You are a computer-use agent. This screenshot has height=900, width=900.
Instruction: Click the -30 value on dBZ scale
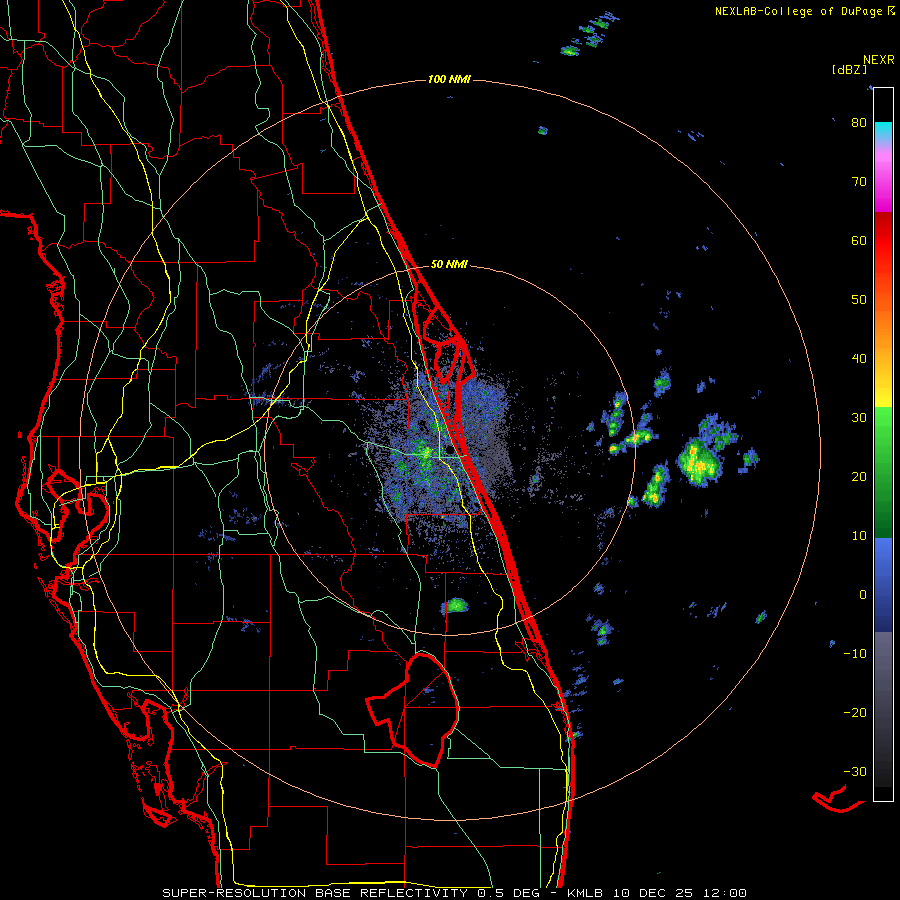855,772
